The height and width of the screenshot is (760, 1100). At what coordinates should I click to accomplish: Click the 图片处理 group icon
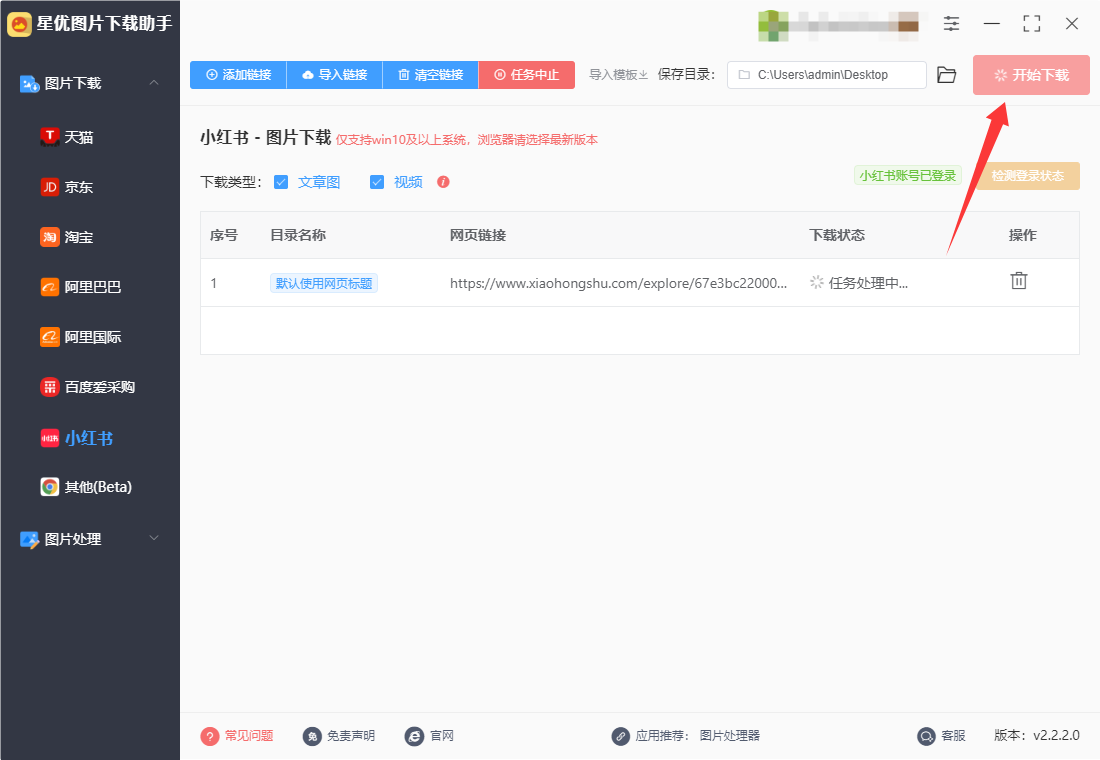(x=29, y=539)
